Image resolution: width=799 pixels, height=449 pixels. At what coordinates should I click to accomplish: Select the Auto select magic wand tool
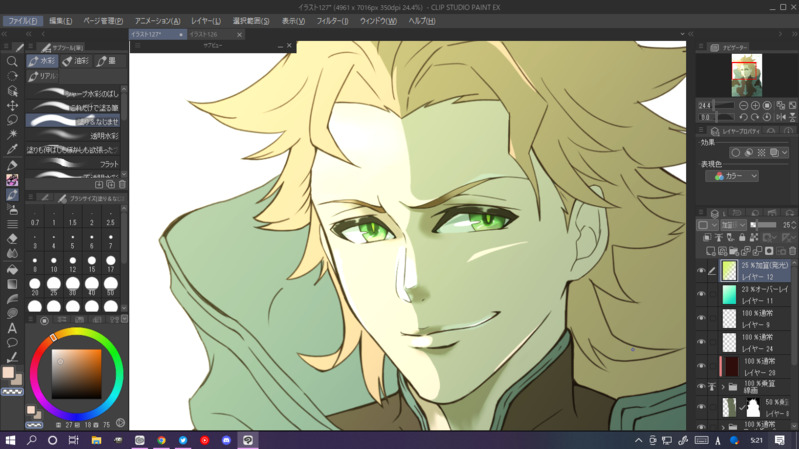[12, 134]
